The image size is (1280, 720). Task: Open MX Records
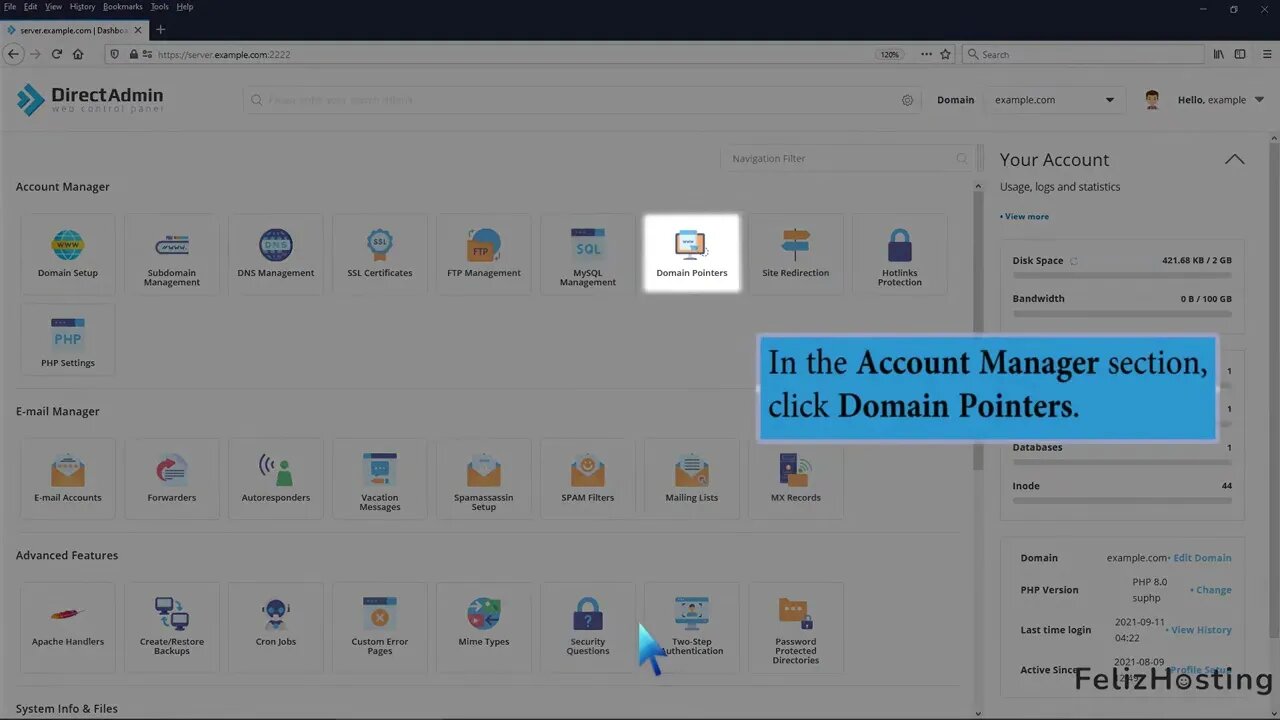796,478
